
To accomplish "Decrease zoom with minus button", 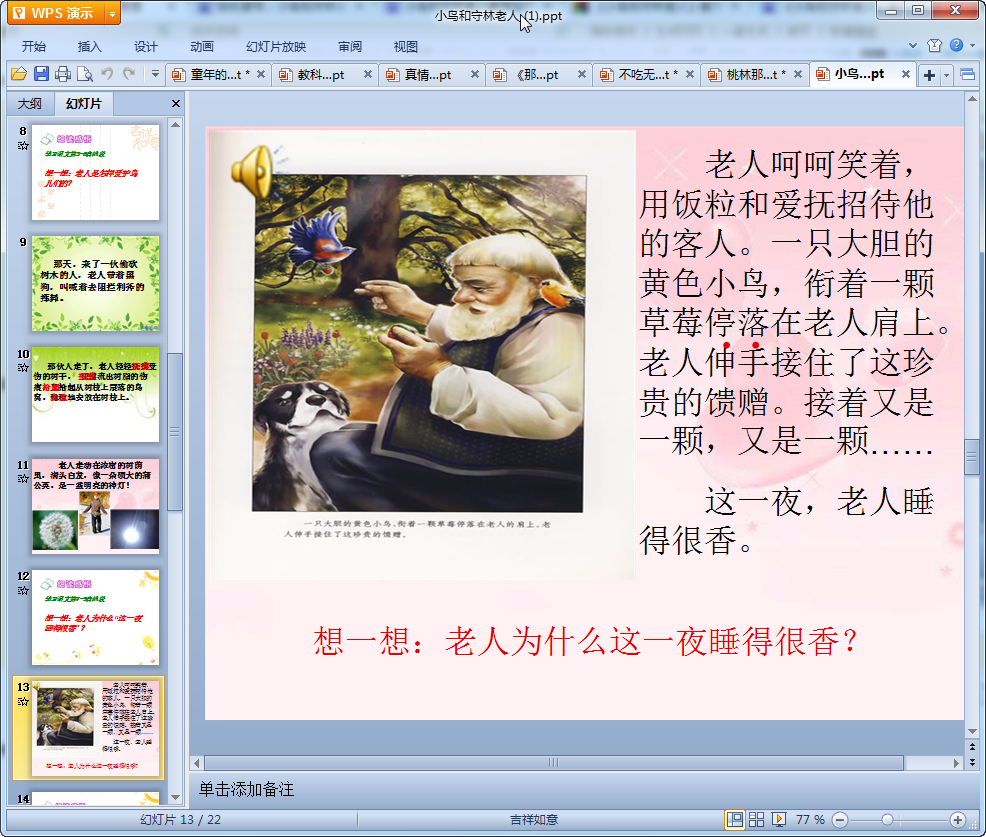I will pyautogui.click(x=840, y=819).
